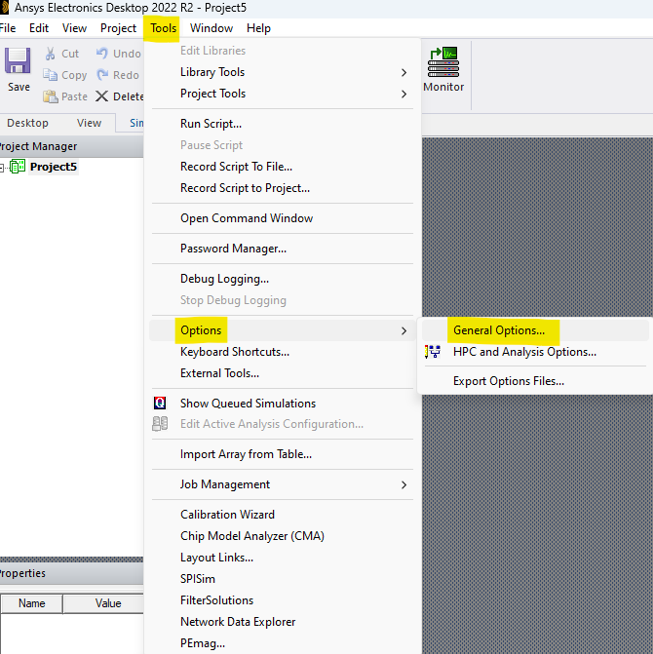
Task: Click the Undo arrow icon
Action: [102, 54]
